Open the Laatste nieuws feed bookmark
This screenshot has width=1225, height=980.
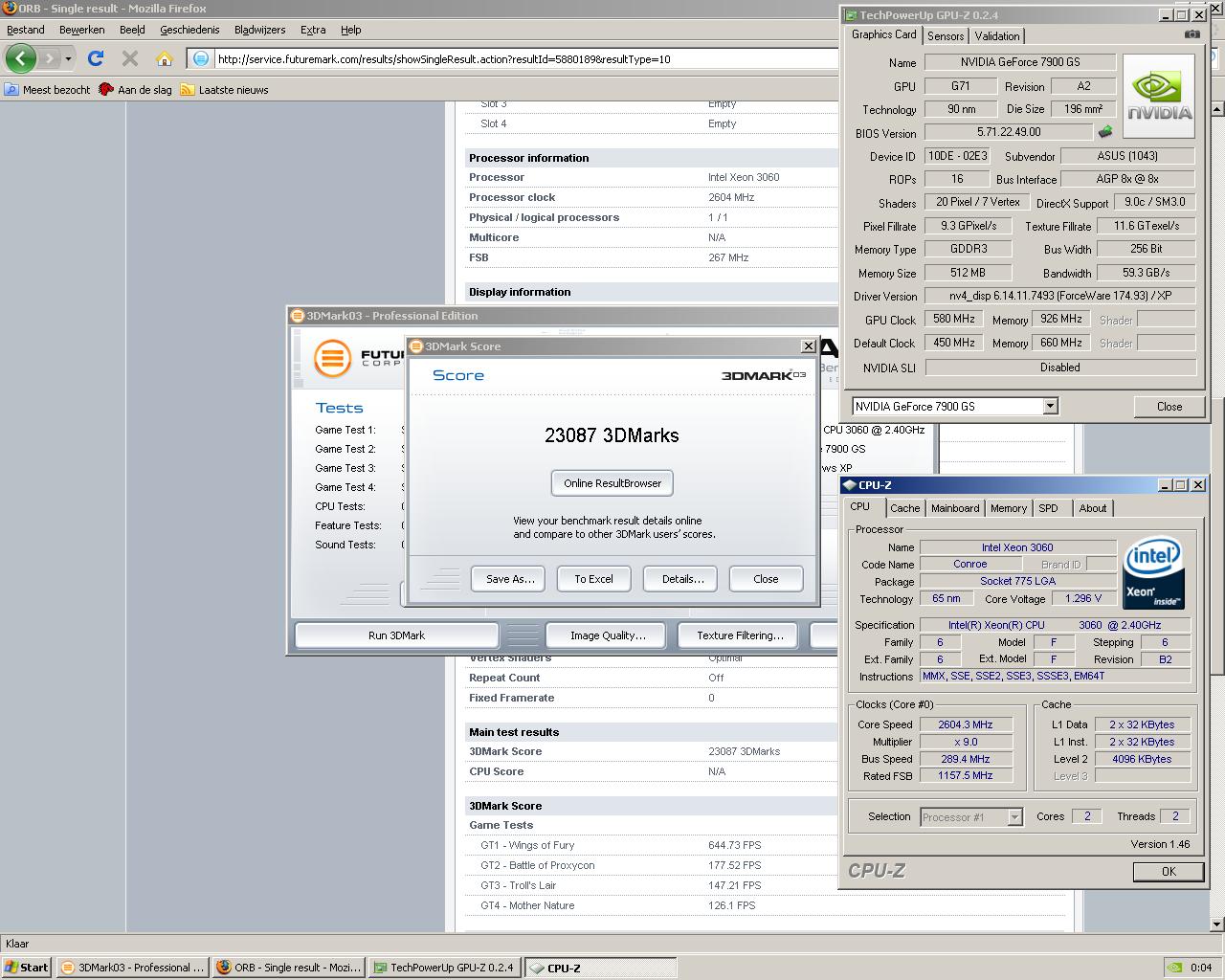point(225,90)
